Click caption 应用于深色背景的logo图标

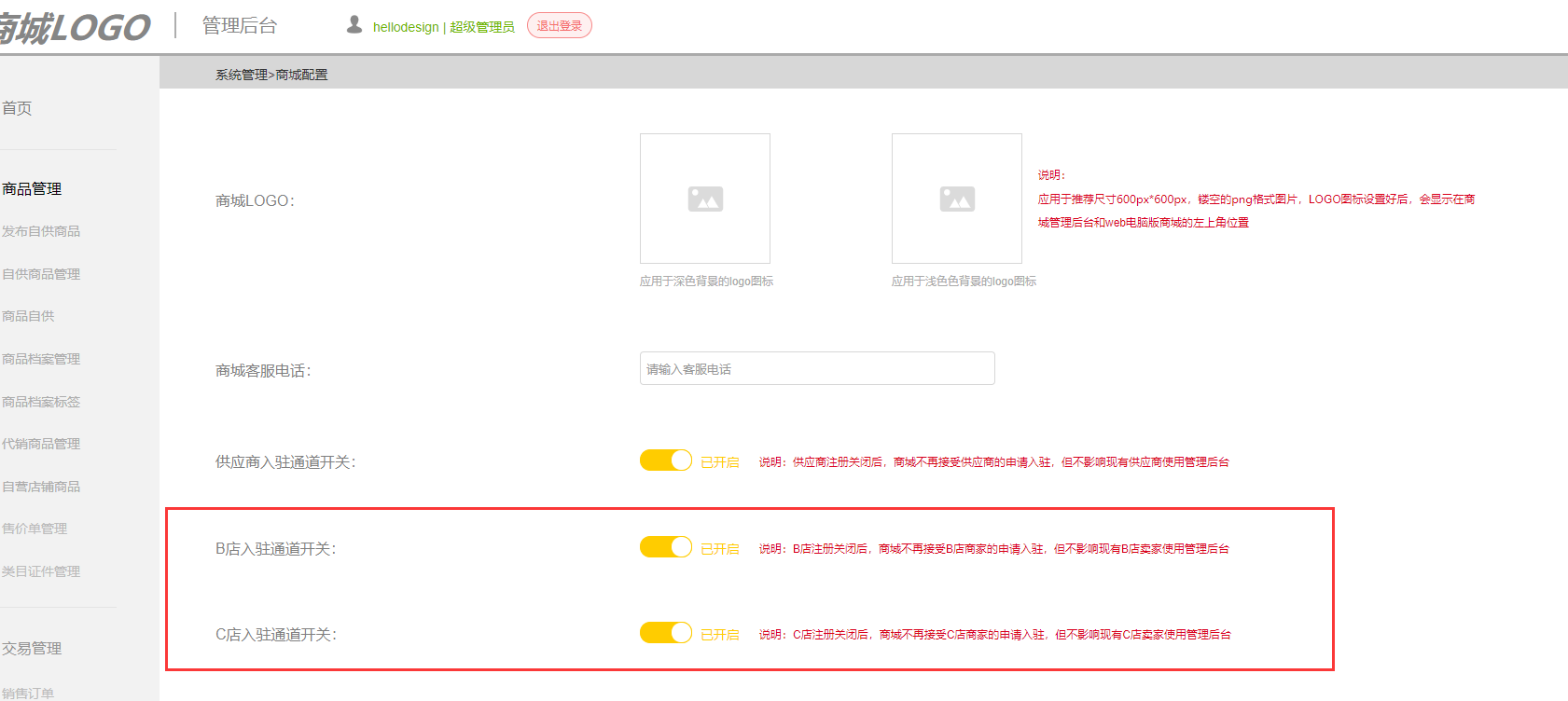tap(706, 282)
